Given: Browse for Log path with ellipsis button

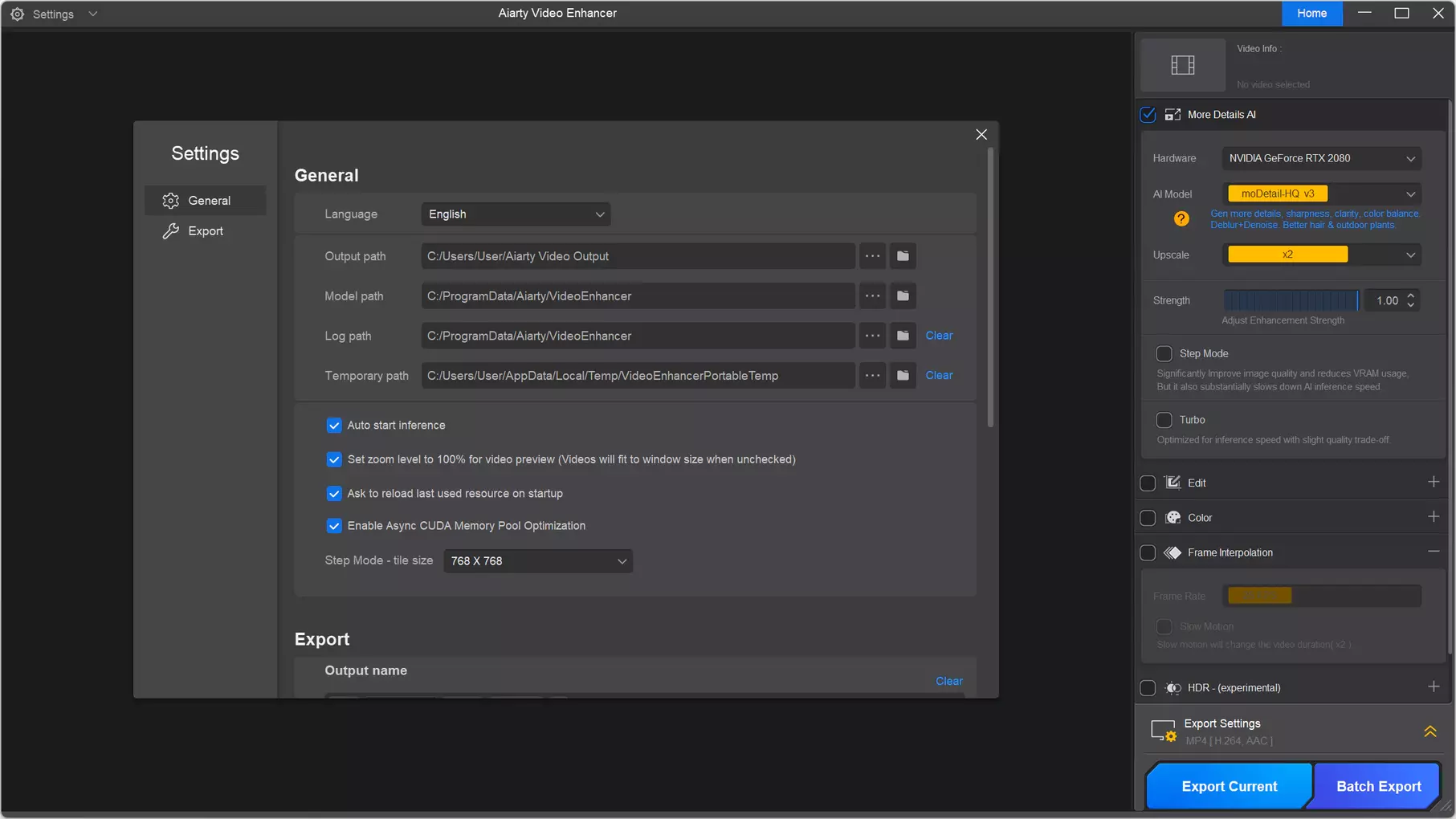Looking at the screenshot, I should tap(872, 336).
